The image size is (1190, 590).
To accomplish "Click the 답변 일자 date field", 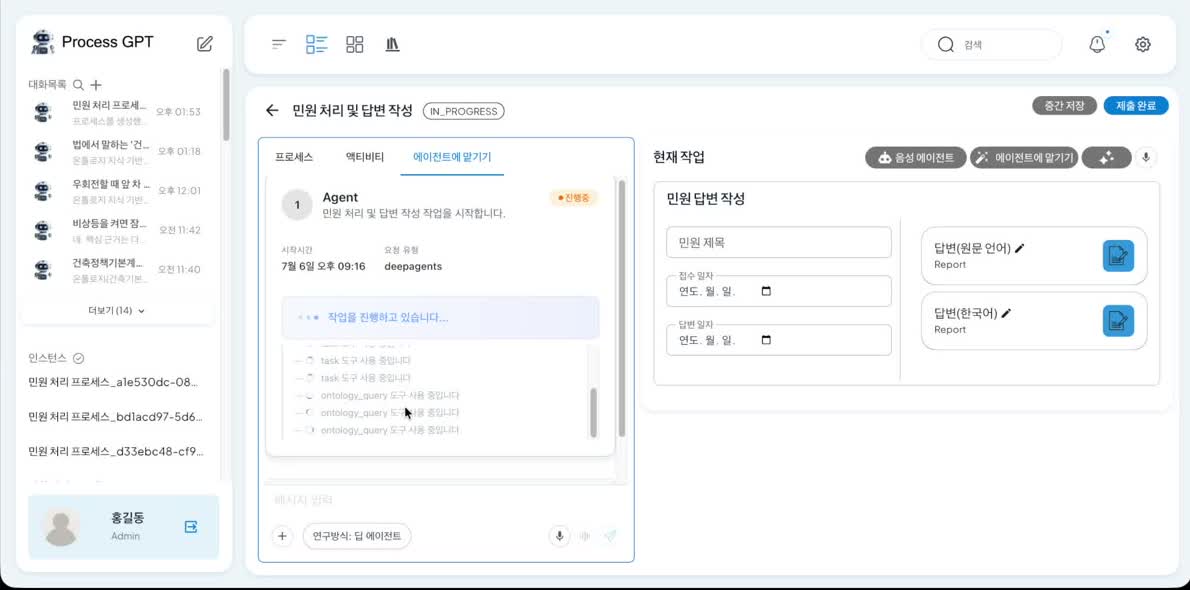I will click(x=779, y=339).
